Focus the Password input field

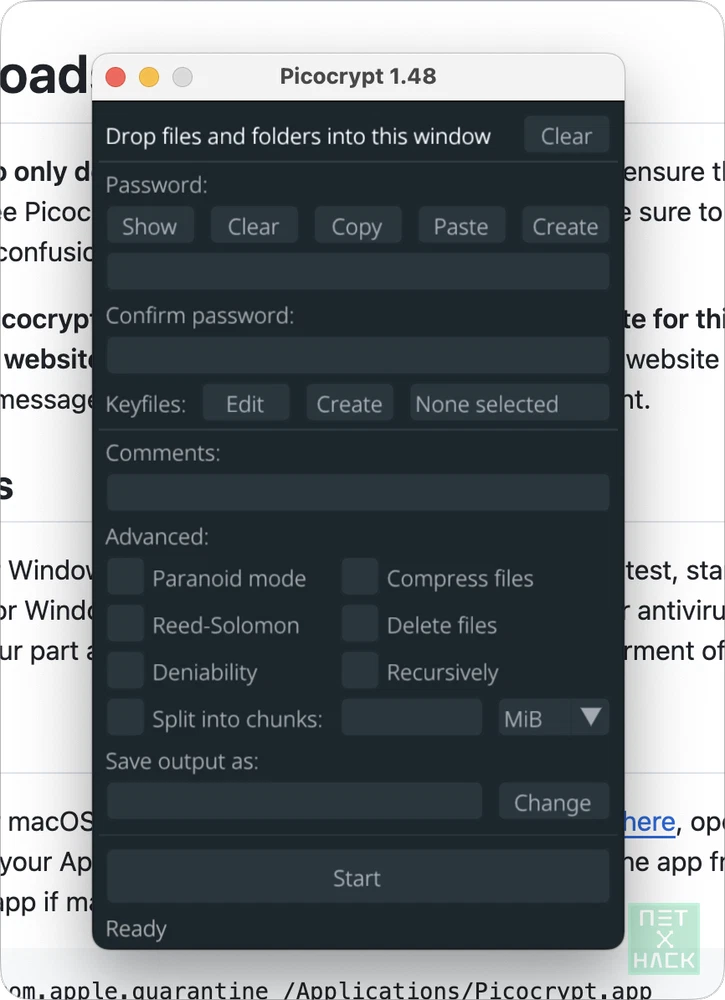tap(358, 271)
